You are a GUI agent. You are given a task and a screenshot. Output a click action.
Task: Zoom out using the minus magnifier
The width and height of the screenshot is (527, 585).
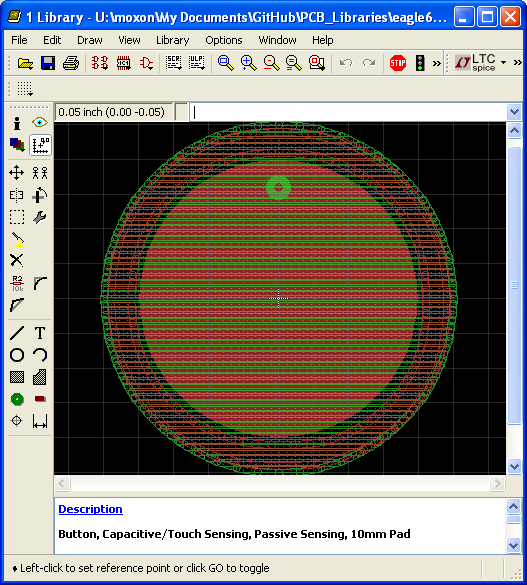271,63
